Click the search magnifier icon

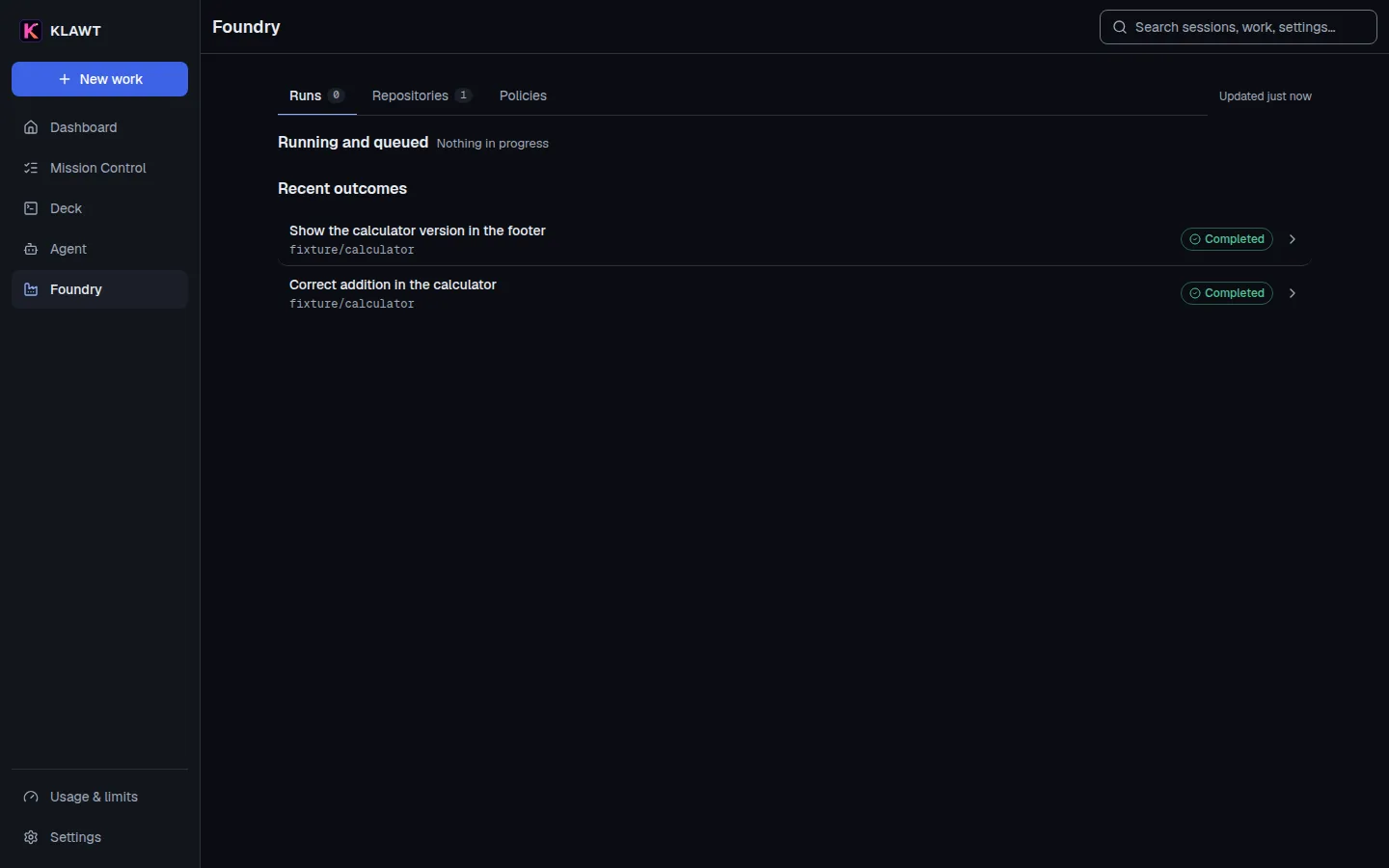pos(1120,27)
